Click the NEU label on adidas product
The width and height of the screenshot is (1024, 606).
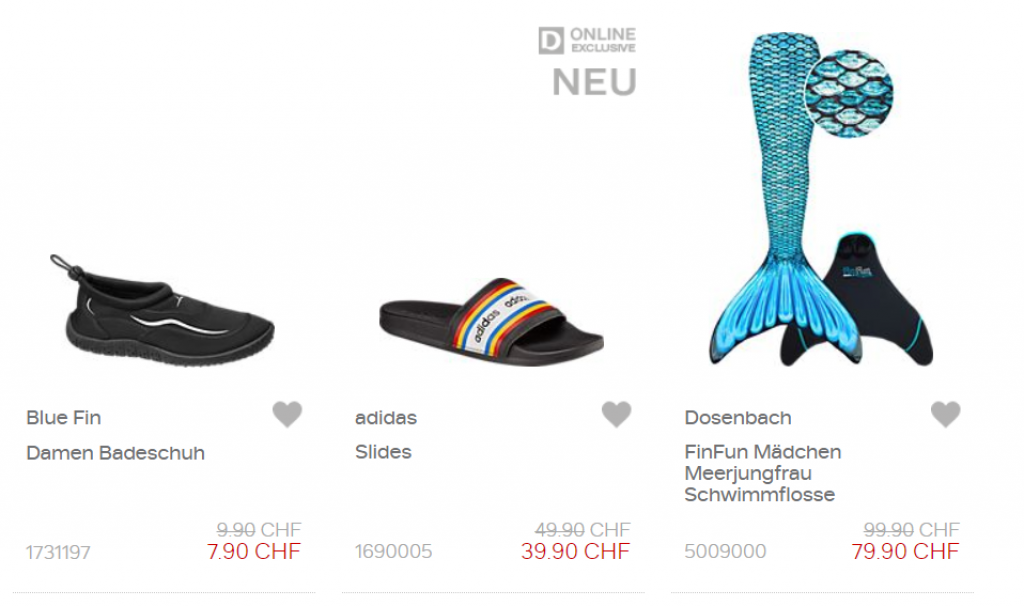point(594,82)
